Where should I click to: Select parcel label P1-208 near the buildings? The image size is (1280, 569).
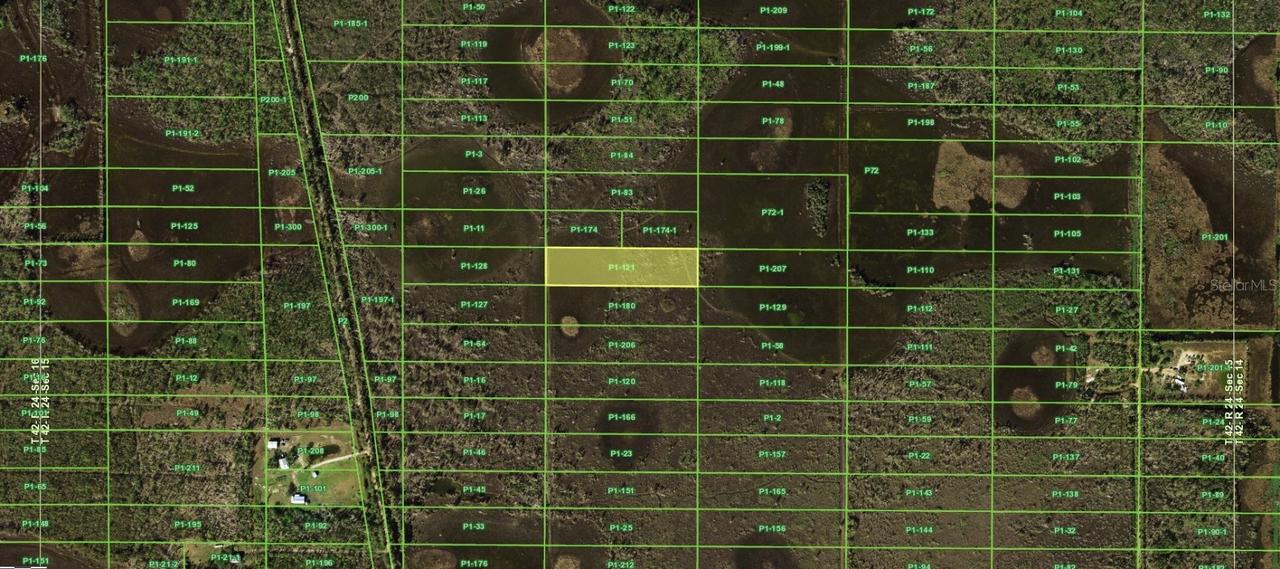coord(310,451)
